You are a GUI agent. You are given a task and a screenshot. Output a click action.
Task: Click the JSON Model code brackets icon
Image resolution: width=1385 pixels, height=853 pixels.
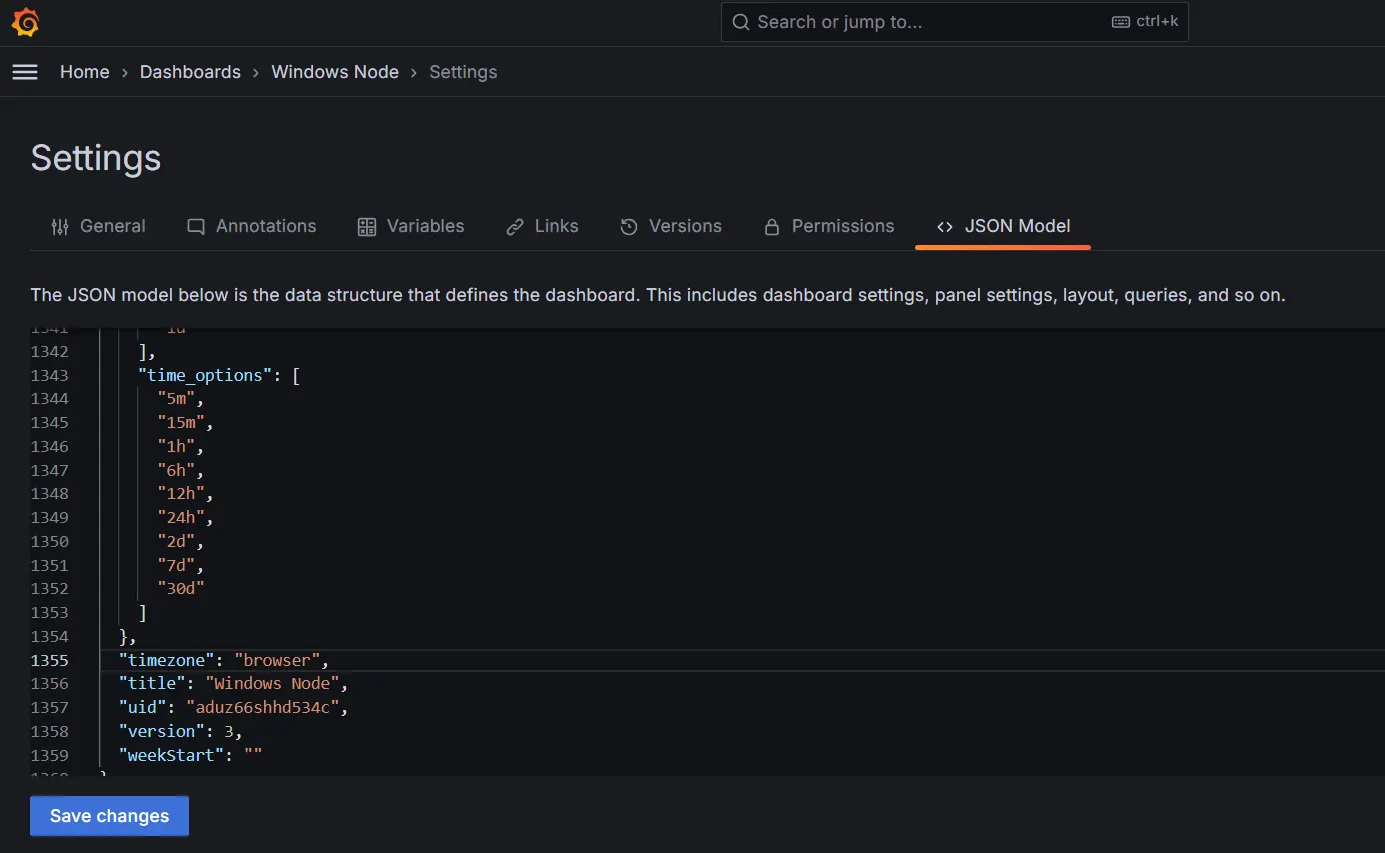coord(945,227)
